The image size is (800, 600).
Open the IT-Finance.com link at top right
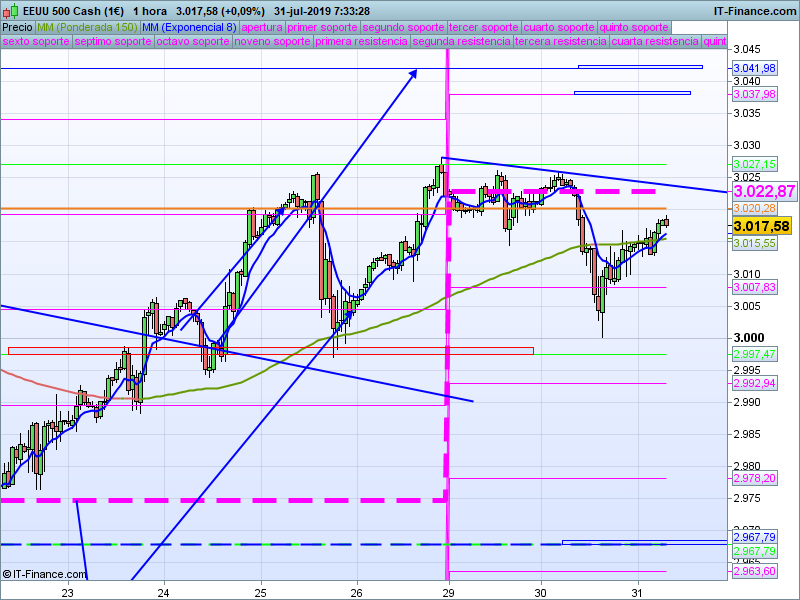pos(754,10)
